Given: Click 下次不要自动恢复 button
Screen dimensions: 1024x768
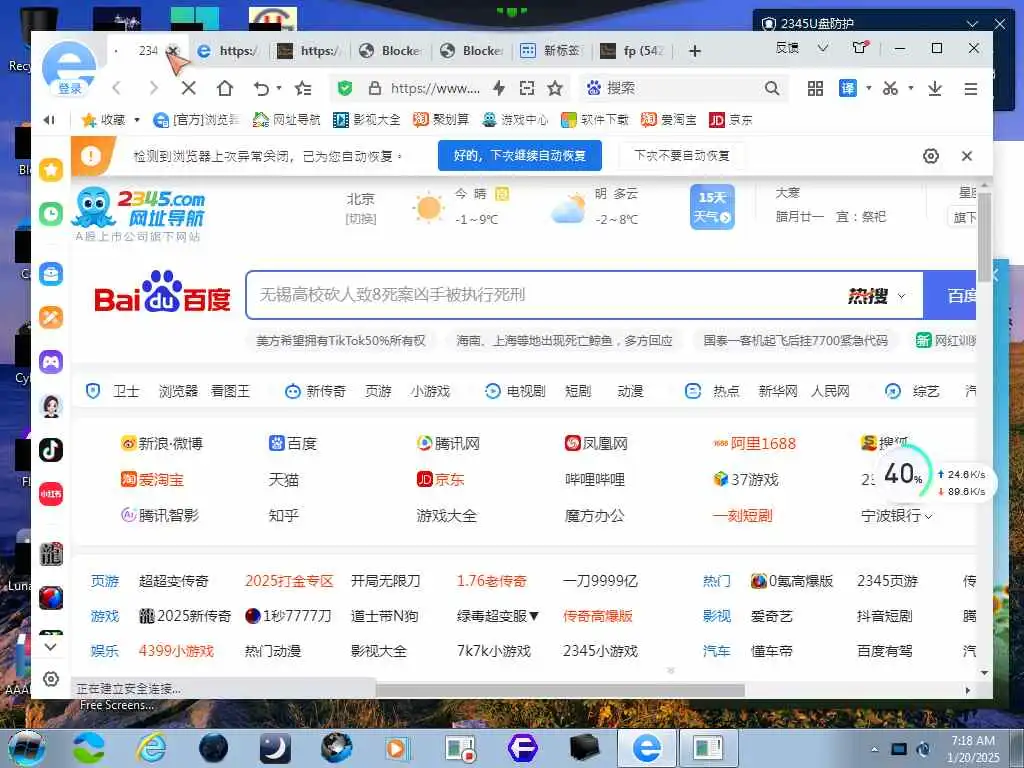Looking at the screenshot, I should point(682,155).
